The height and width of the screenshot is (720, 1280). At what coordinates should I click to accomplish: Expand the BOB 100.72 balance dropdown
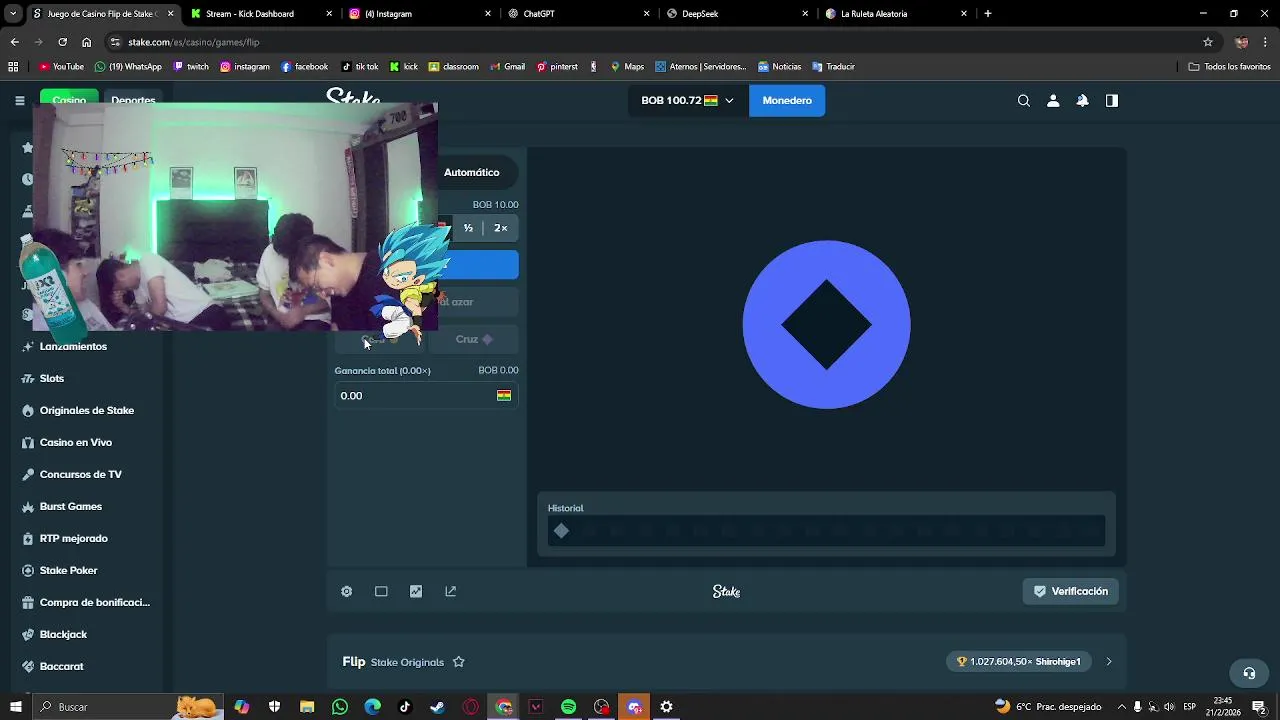729,100
